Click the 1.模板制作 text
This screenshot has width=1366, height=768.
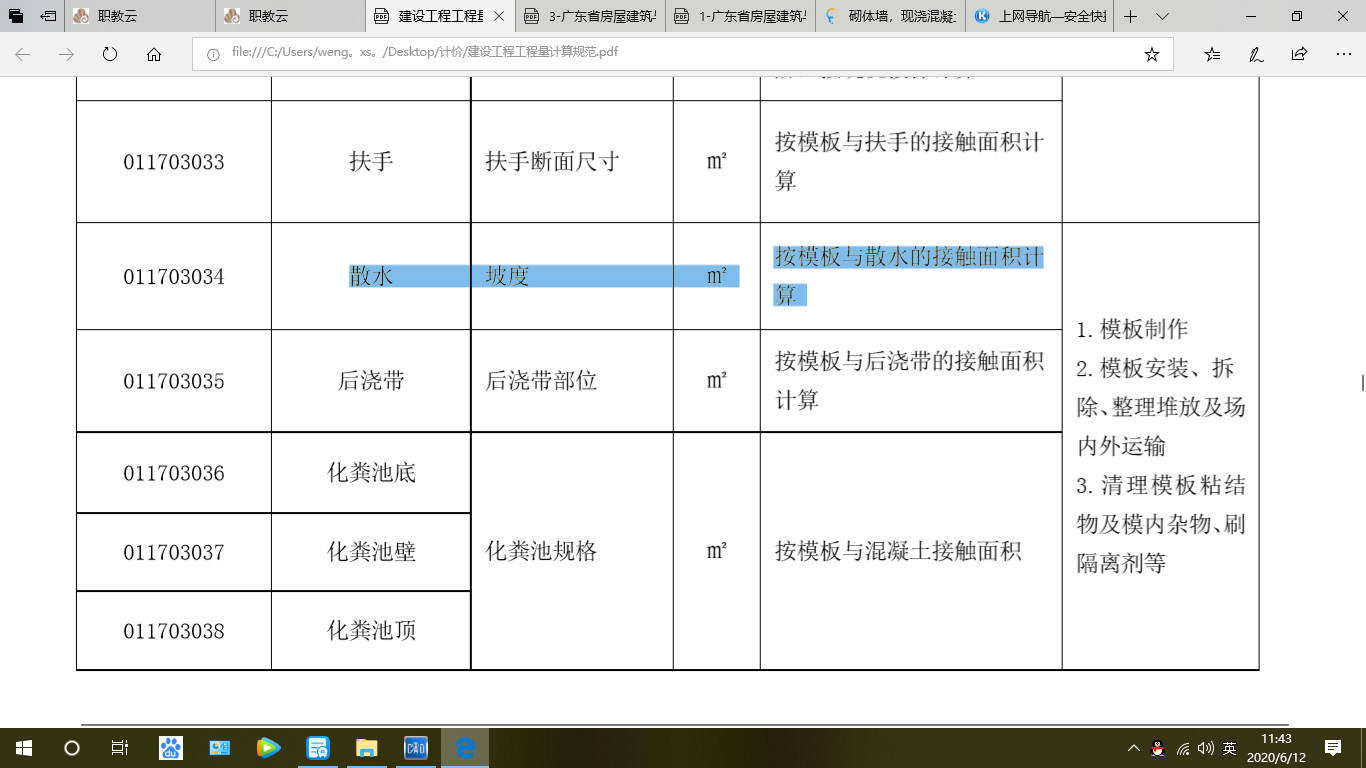point(1132,330)
